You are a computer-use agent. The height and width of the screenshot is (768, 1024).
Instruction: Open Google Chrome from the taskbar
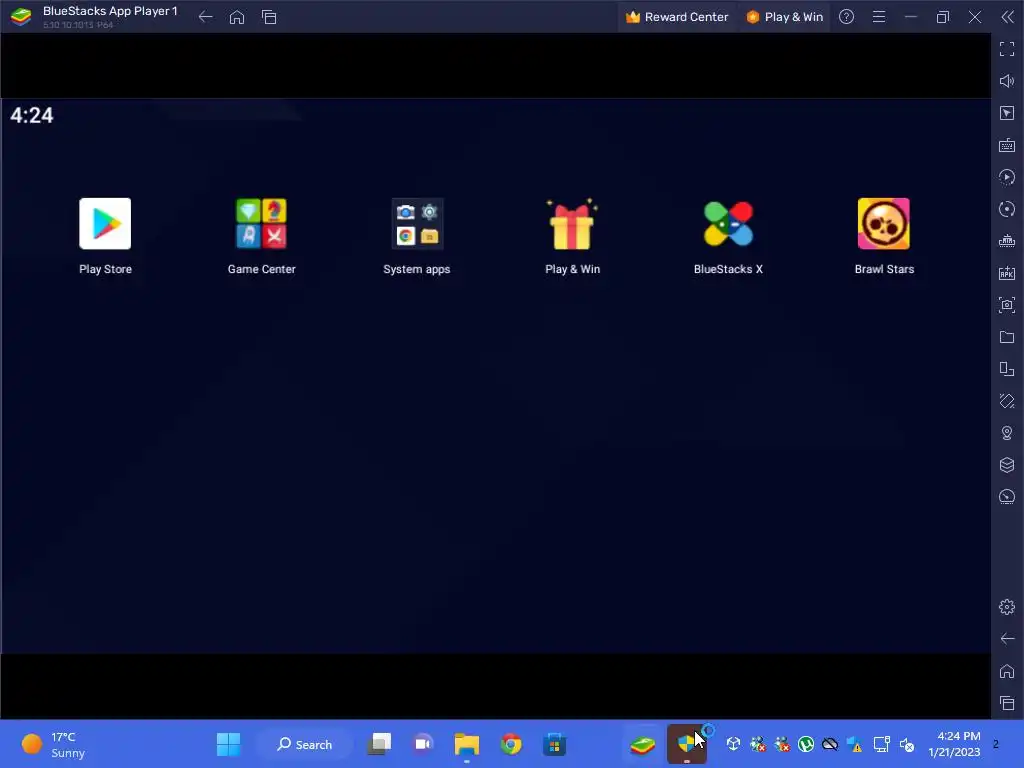pyautogui.click(x=511, y=744)
